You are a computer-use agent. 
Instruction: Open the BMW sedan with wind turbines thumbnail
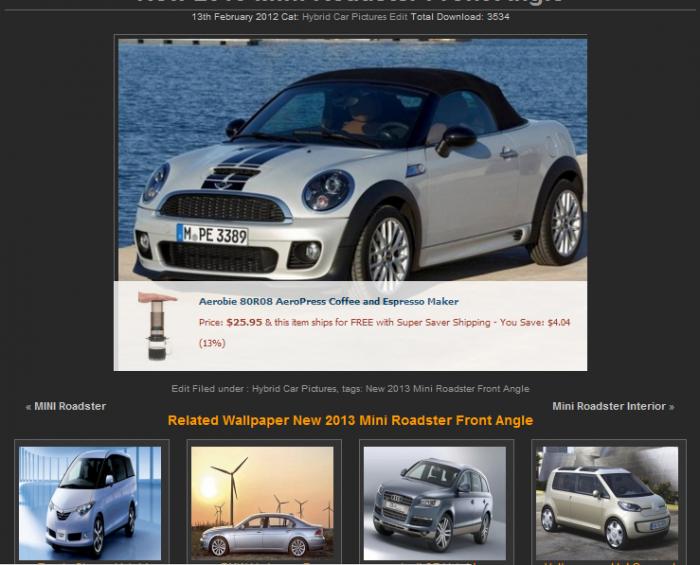click(262, 503)
